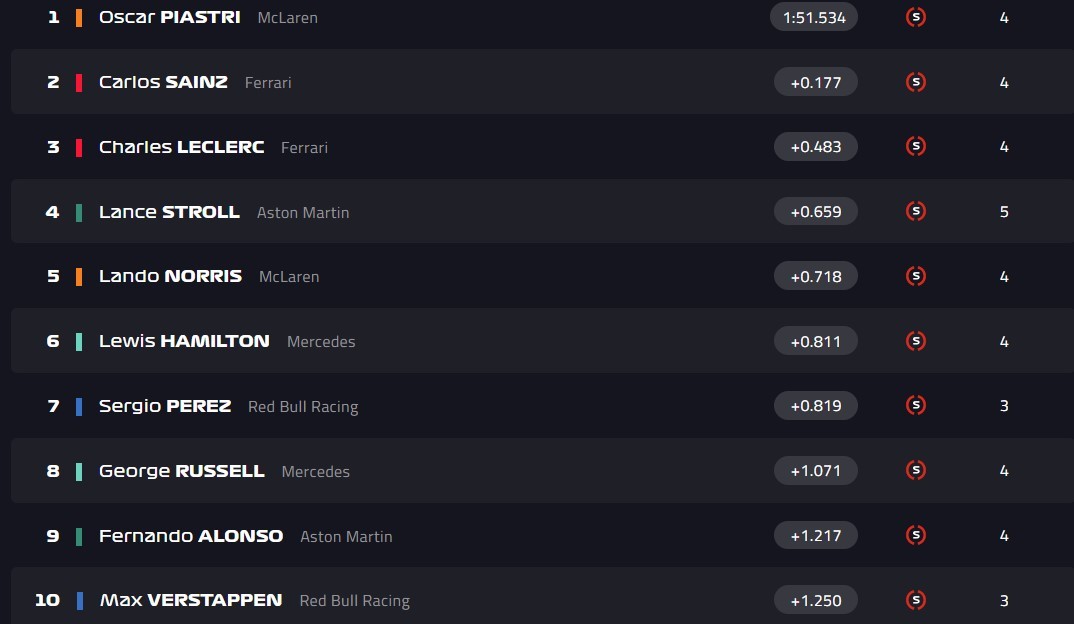
Task: Select Lance Stroll's soft tyre indicator
Action: pyautogui.click(x=916, y=211)
